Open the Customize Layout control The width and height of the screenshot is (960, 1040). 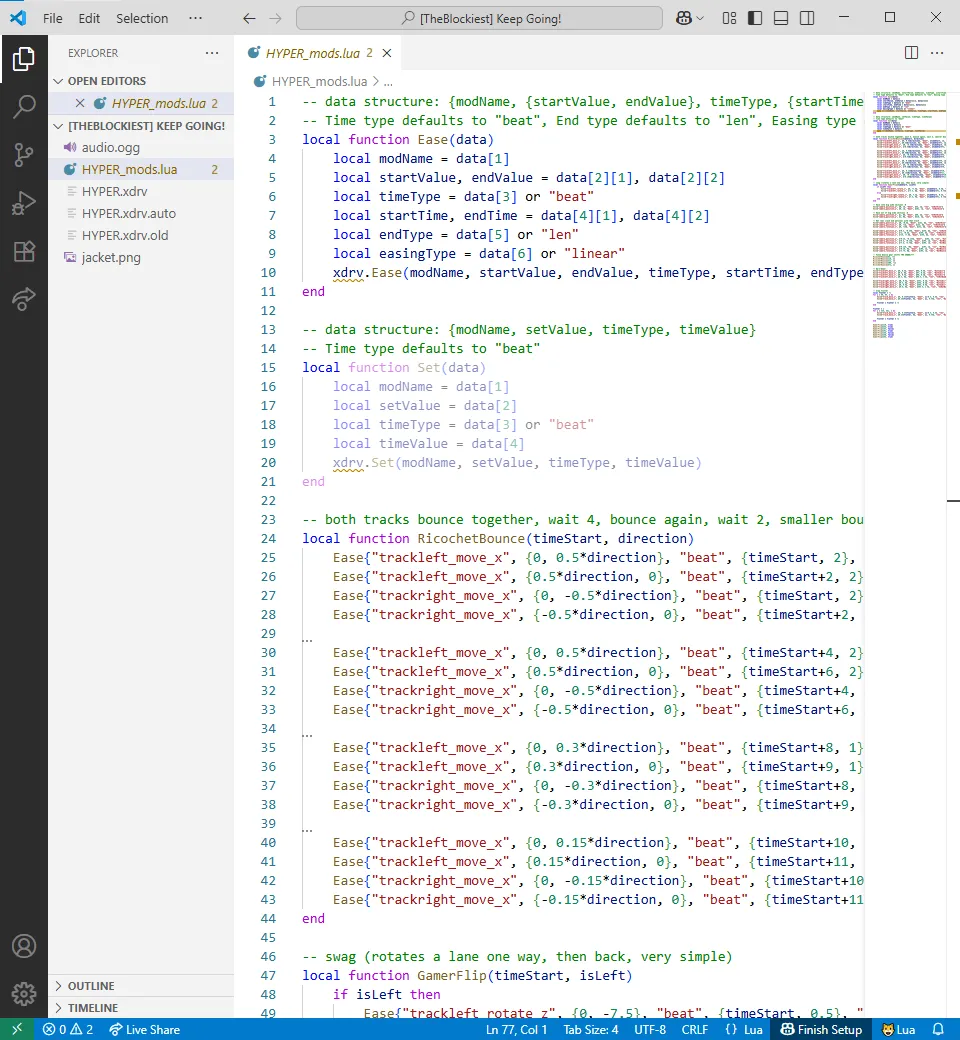729,18
